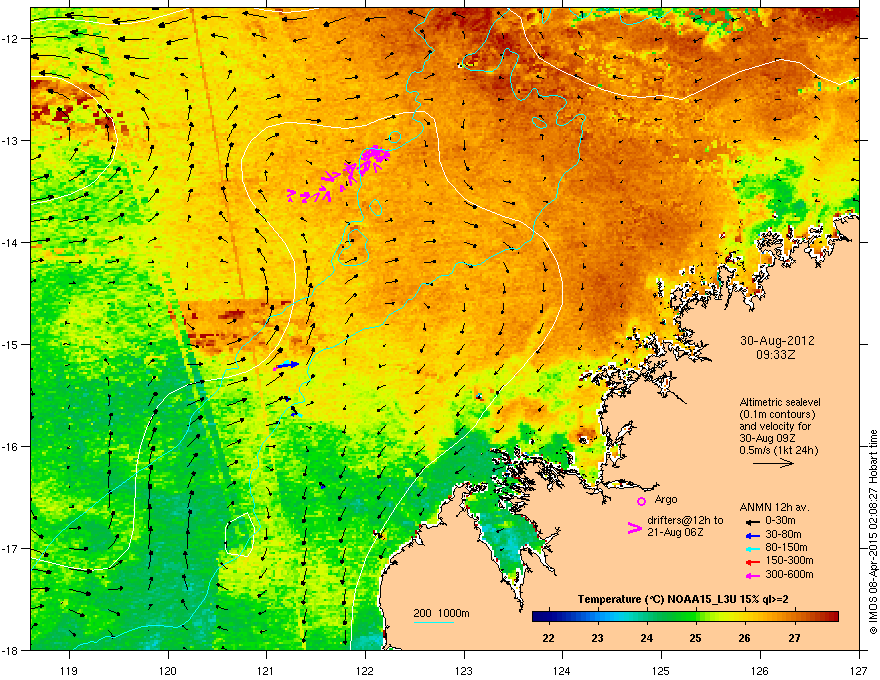Click the latitude axis label -15
Viewport: 880px width, 680px height.
(x=11, y=344)
